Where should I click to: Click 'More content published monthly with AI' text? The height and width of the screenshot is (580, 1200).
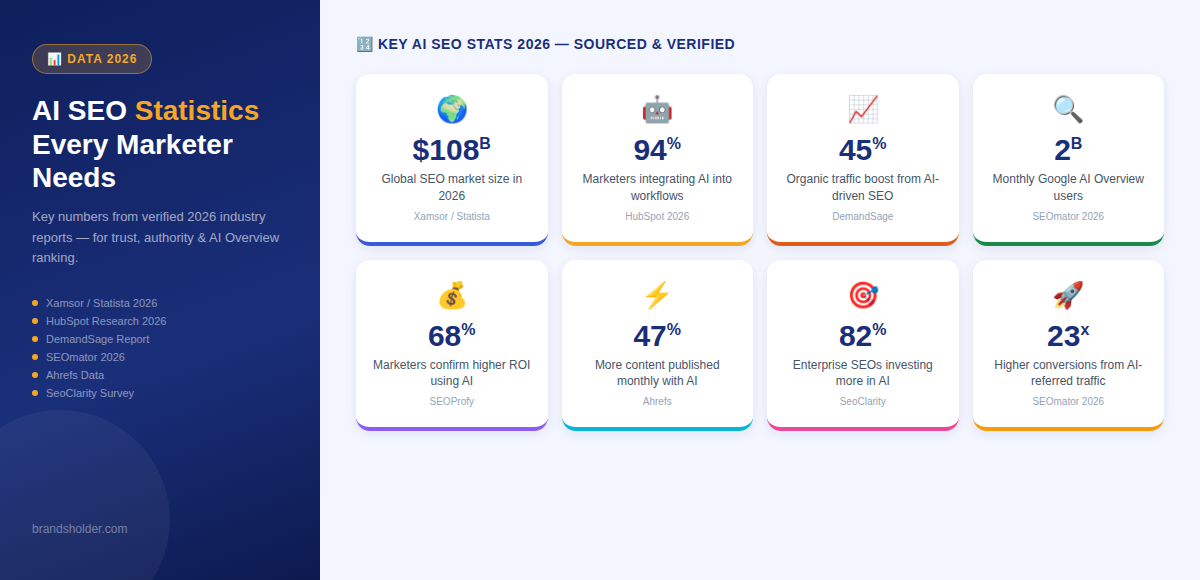[657, 373]
